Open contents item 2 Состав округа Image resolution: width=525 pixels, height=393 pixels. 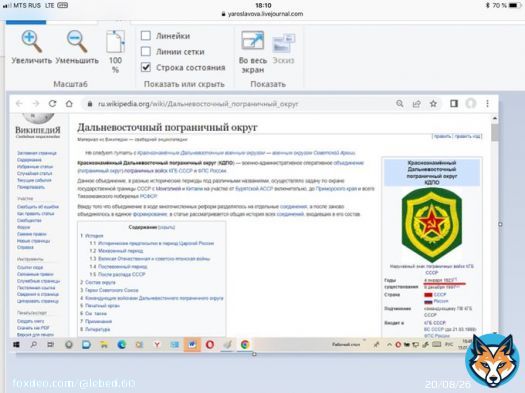98,282
